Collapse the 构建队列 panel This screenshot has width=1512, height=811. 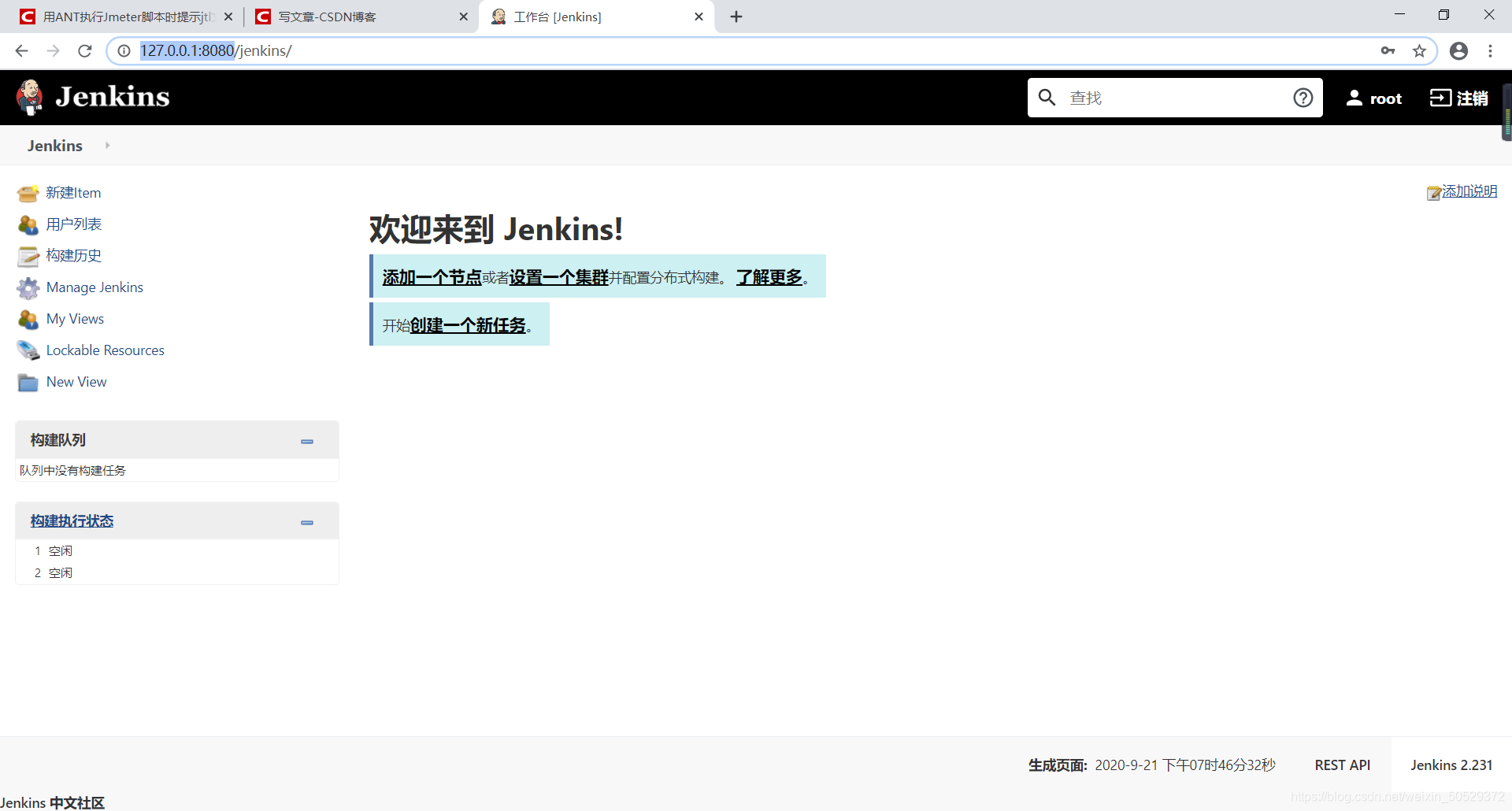[x=307, y=441]
